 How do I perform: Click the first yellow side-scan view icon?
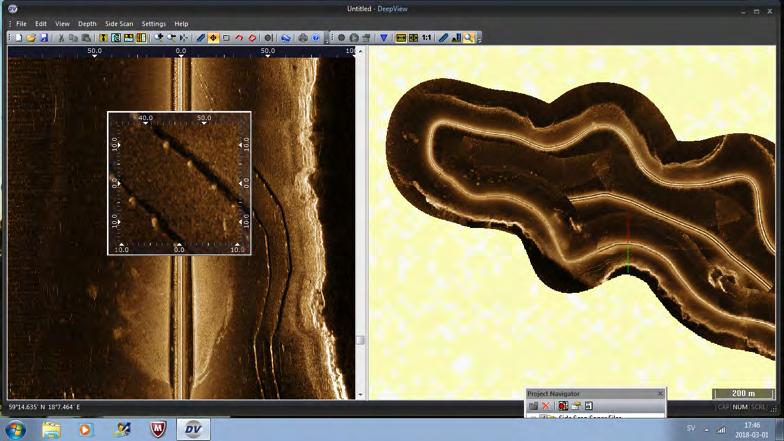tap(103, 38)
